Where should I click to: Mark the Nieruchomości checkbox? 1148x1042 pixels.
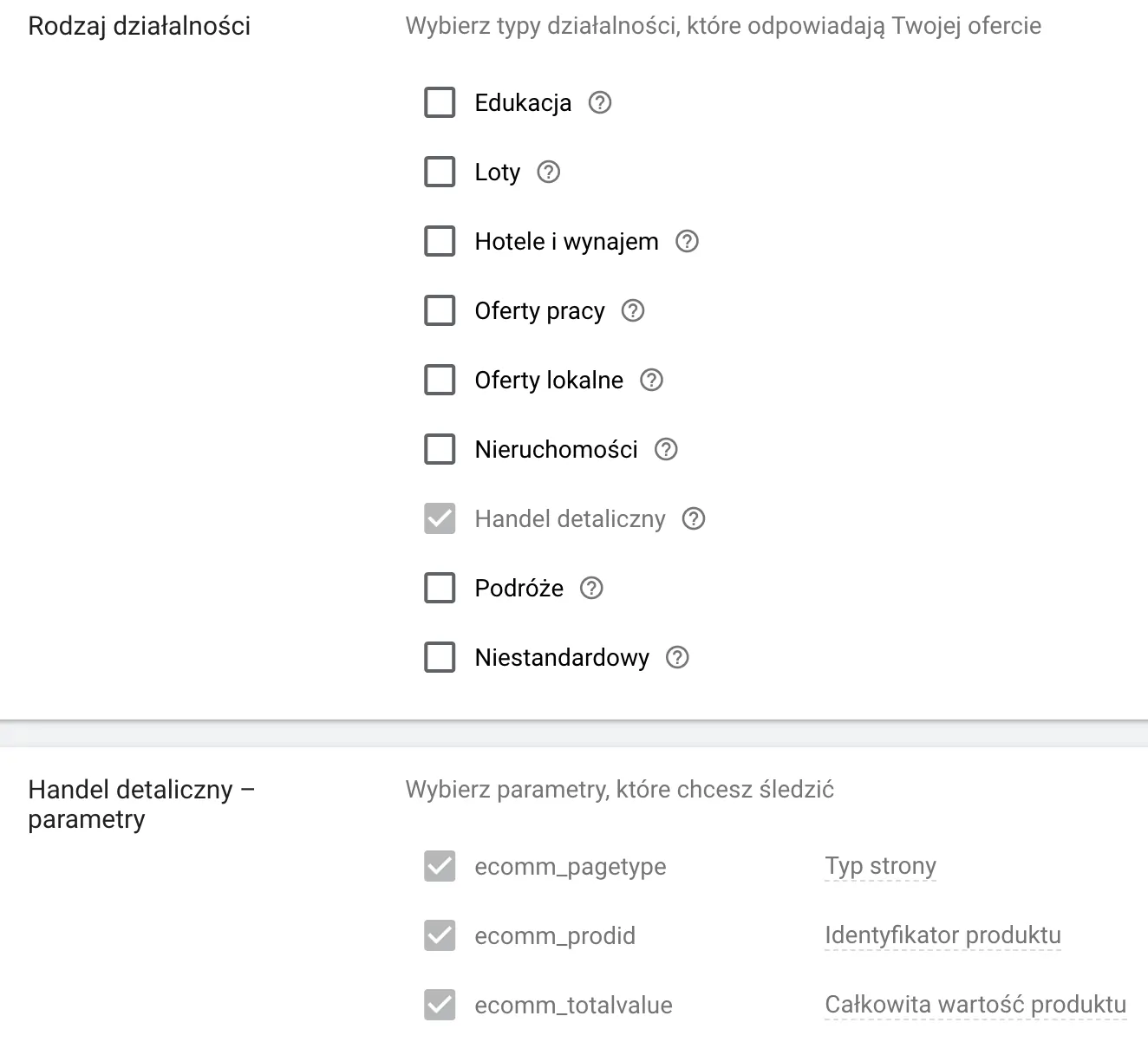[x=440, y=450]
